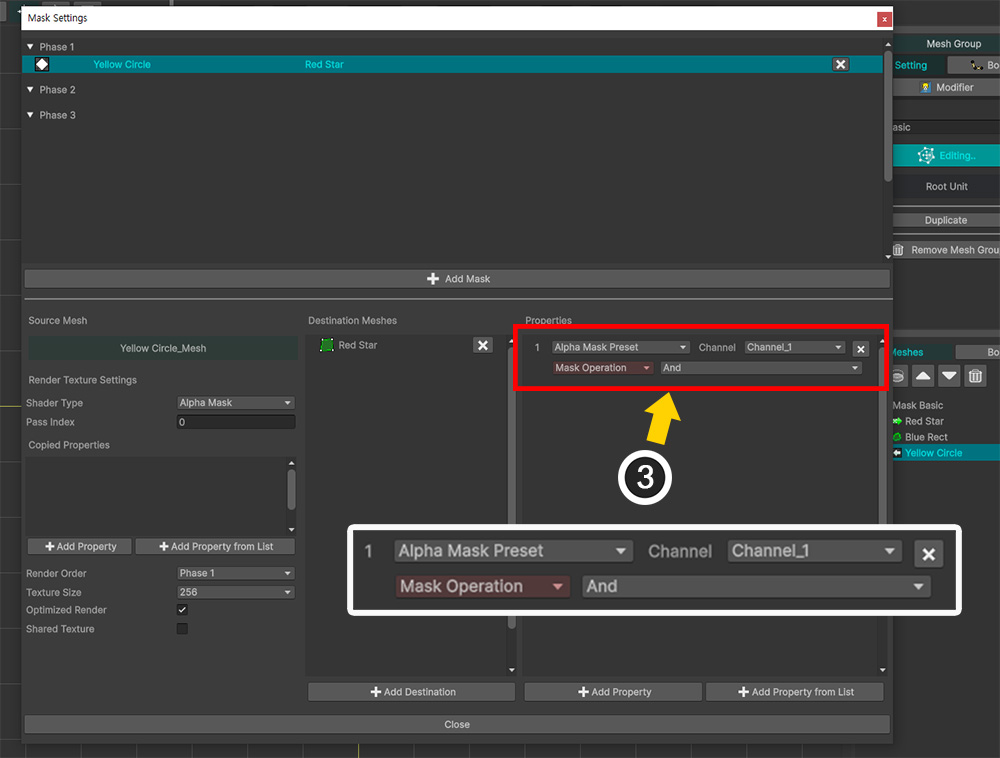Screen dimensions: 1000x758
Task: Collapse the Phase 3 group
Action: click(30, 115)
